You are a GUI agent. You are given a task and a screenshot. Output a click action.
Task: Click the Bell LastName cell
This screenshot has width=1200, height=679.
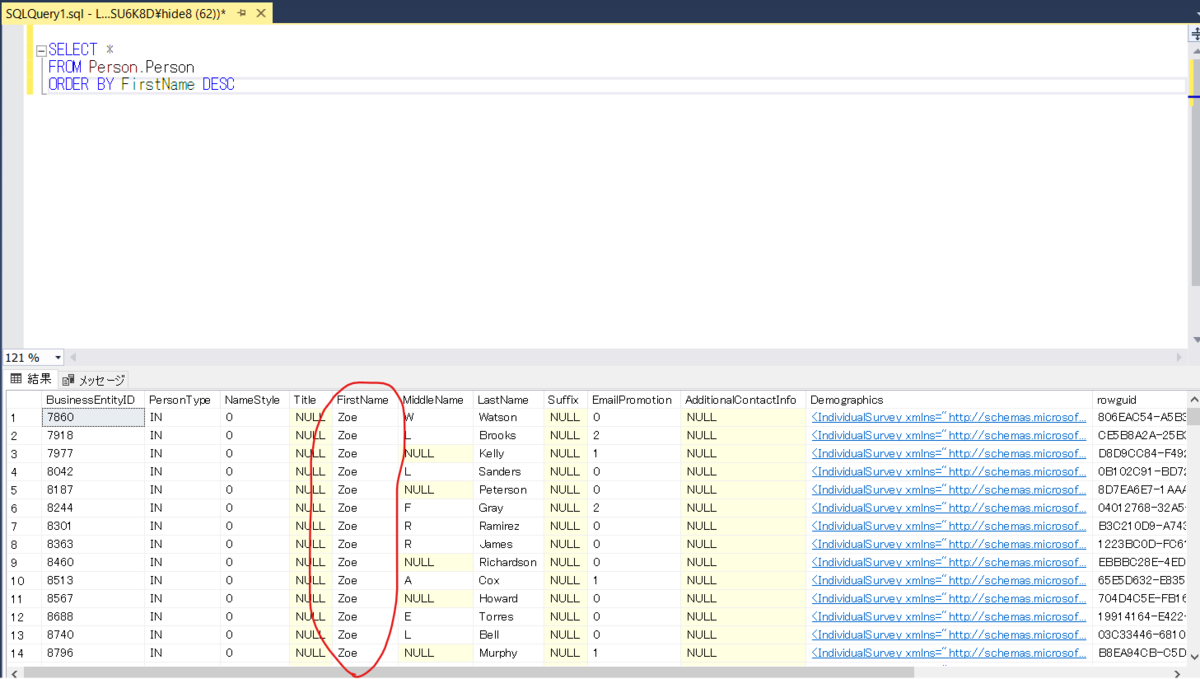click(x=509, y=634)
